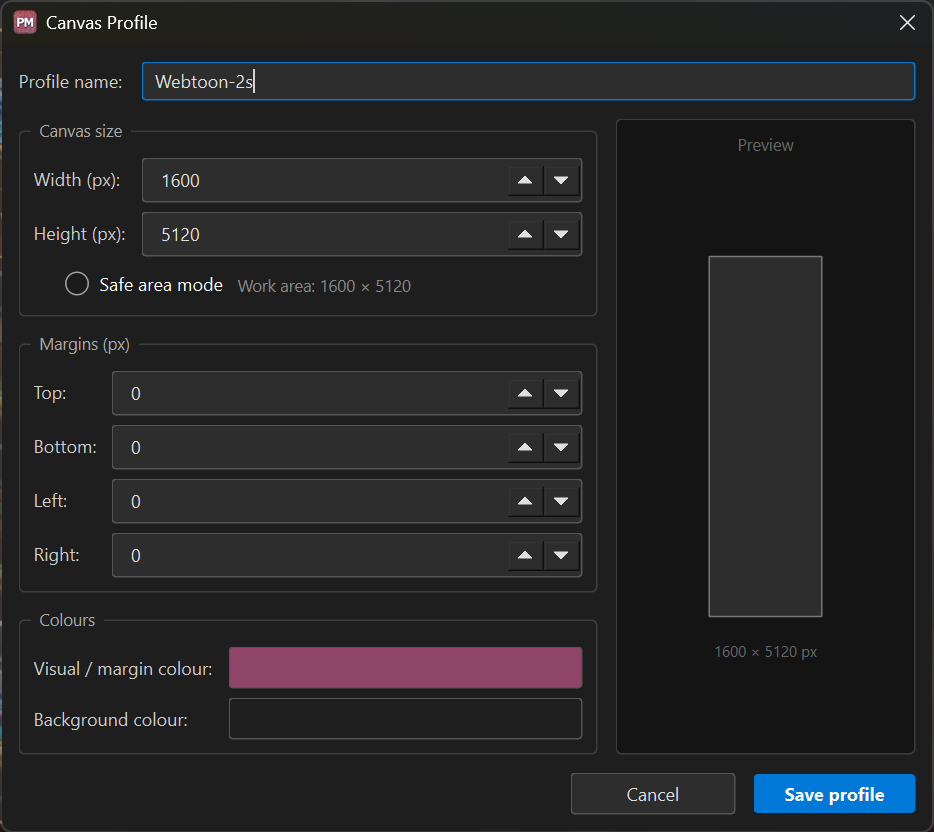Increase Right margin with up arrow

525,556
